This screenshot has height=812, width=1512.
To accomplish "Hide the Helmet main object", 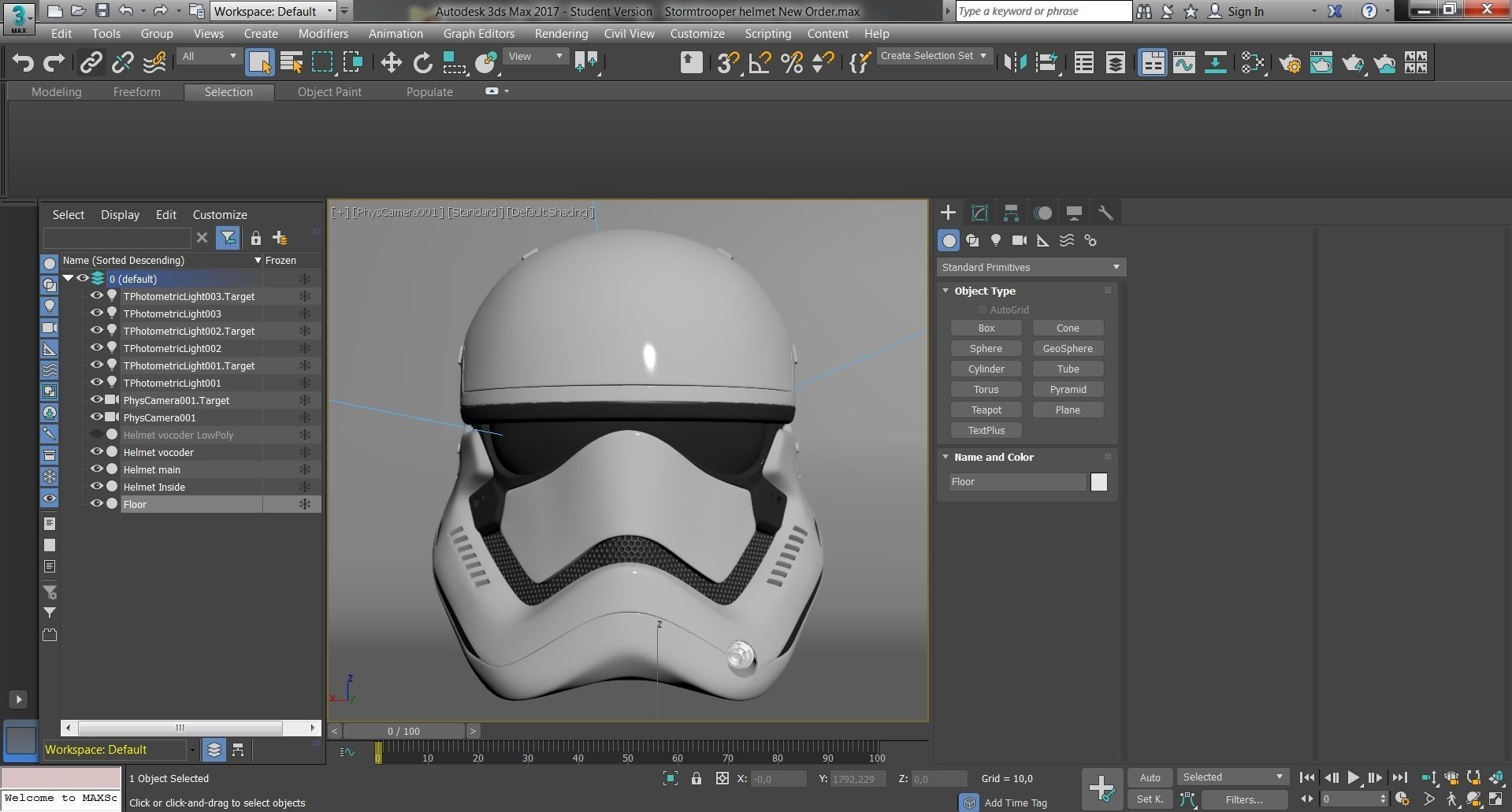I will point(96,469).
